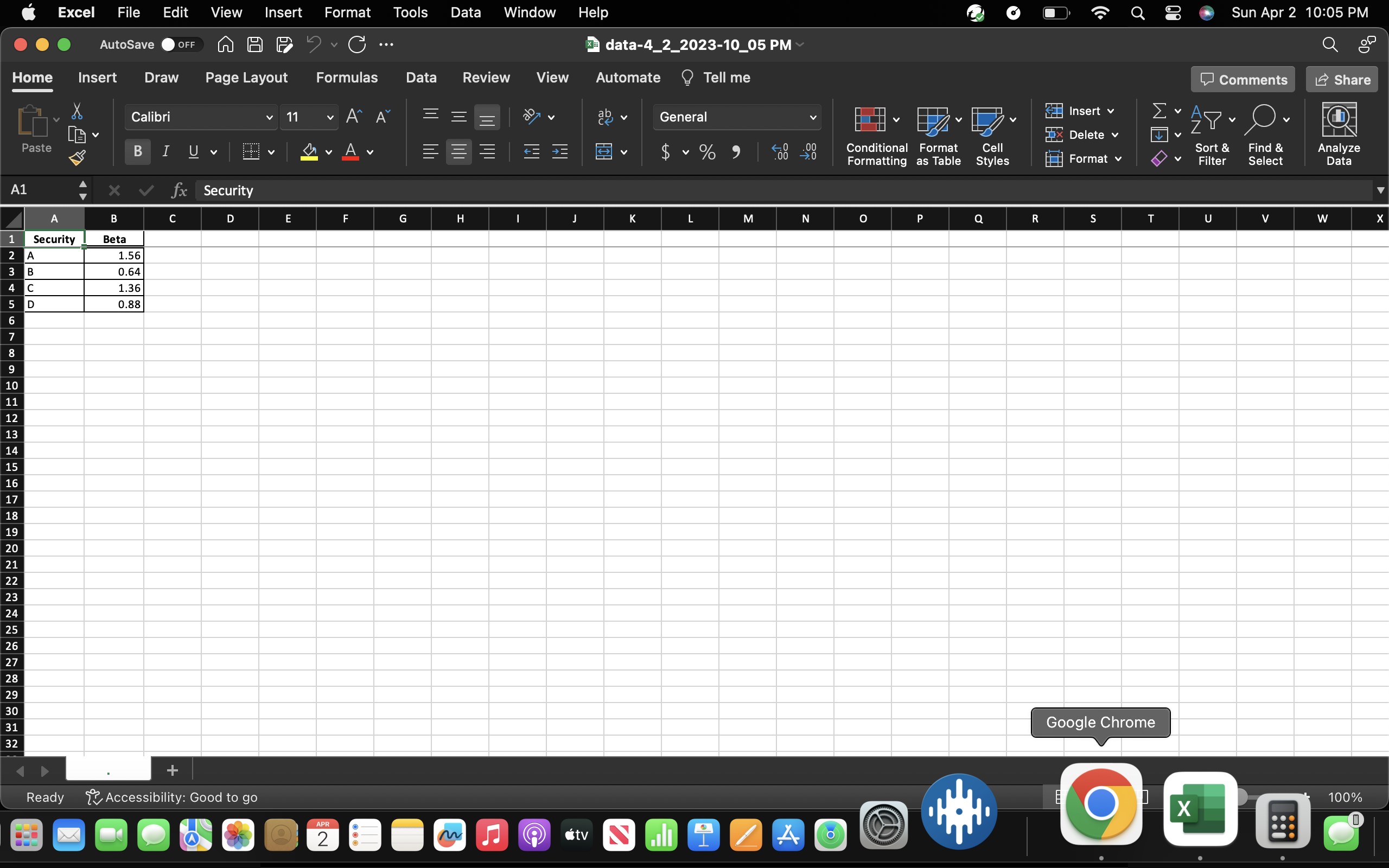Click cell B3 containing 0.64

pos(113,272)
